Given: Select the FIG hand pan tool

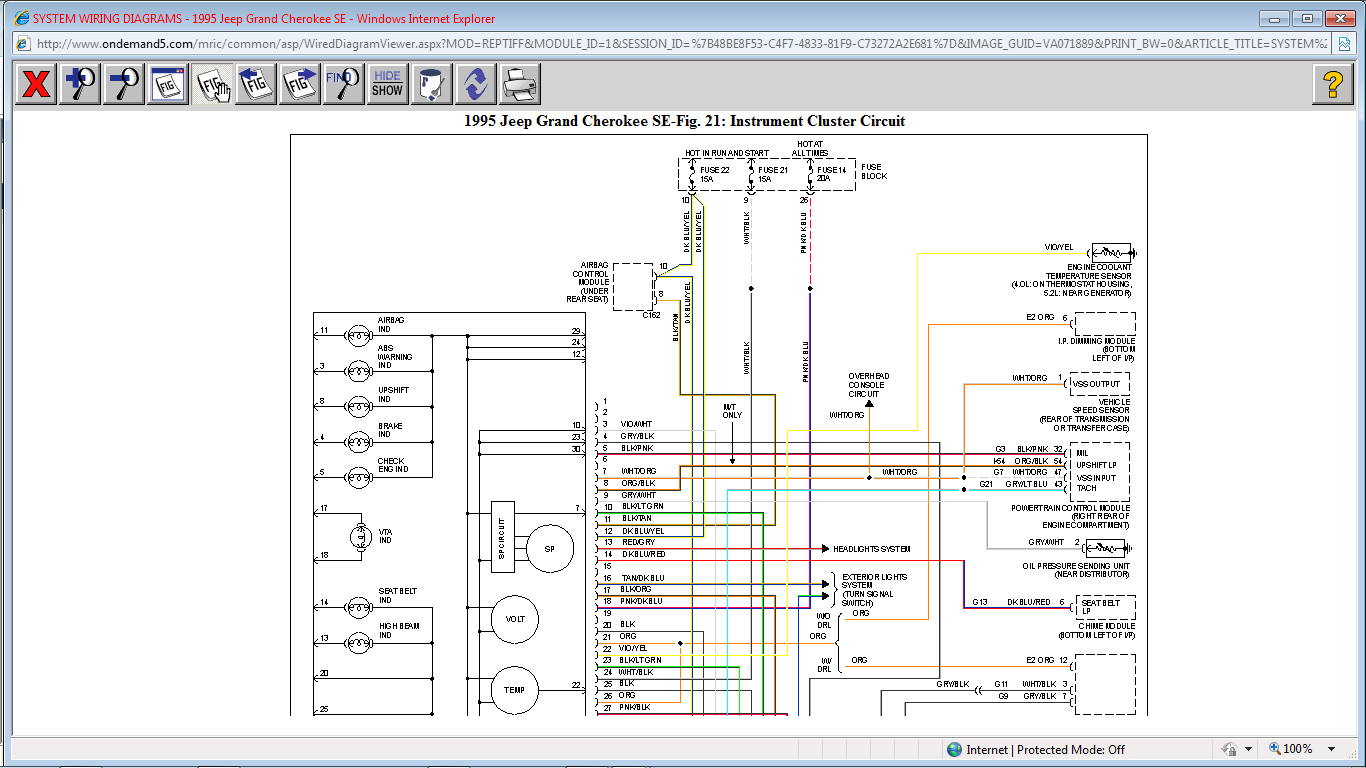Looking at the screenshot, I should point(212,84).
